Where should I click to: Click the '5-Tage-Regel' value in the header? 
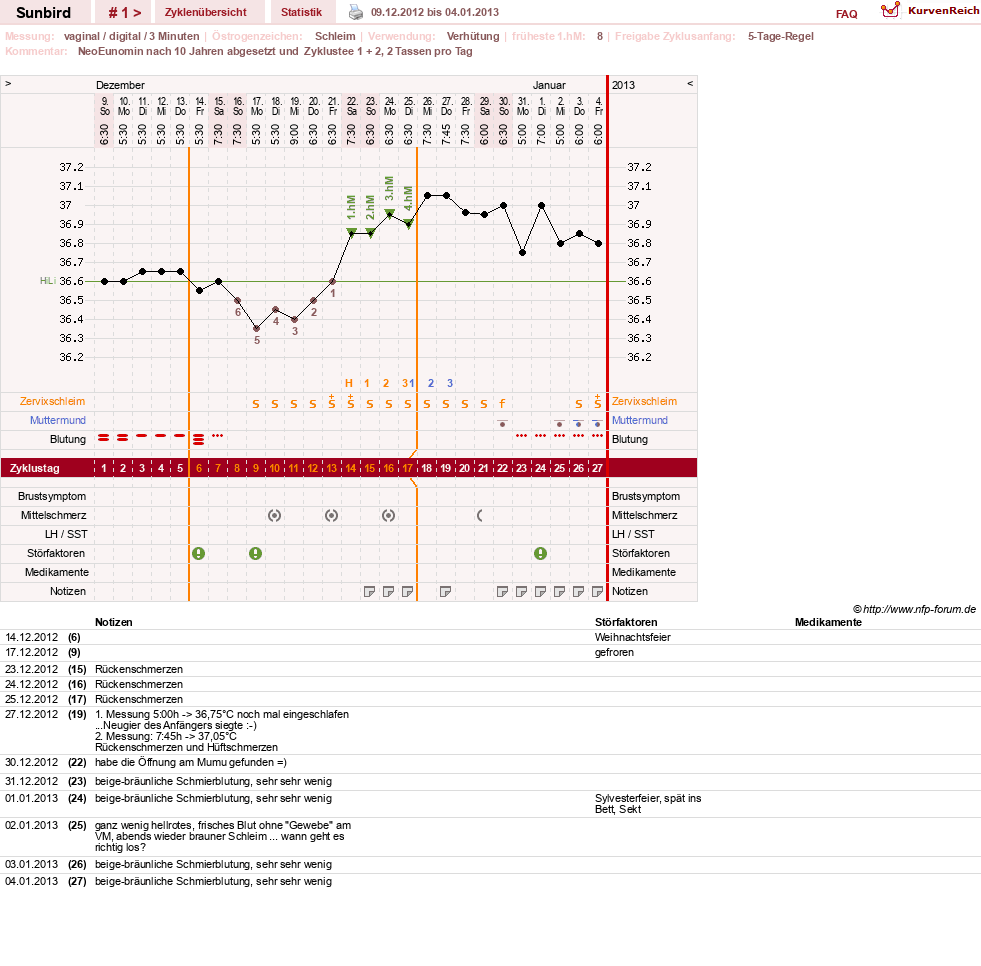(x=781, y=36)
